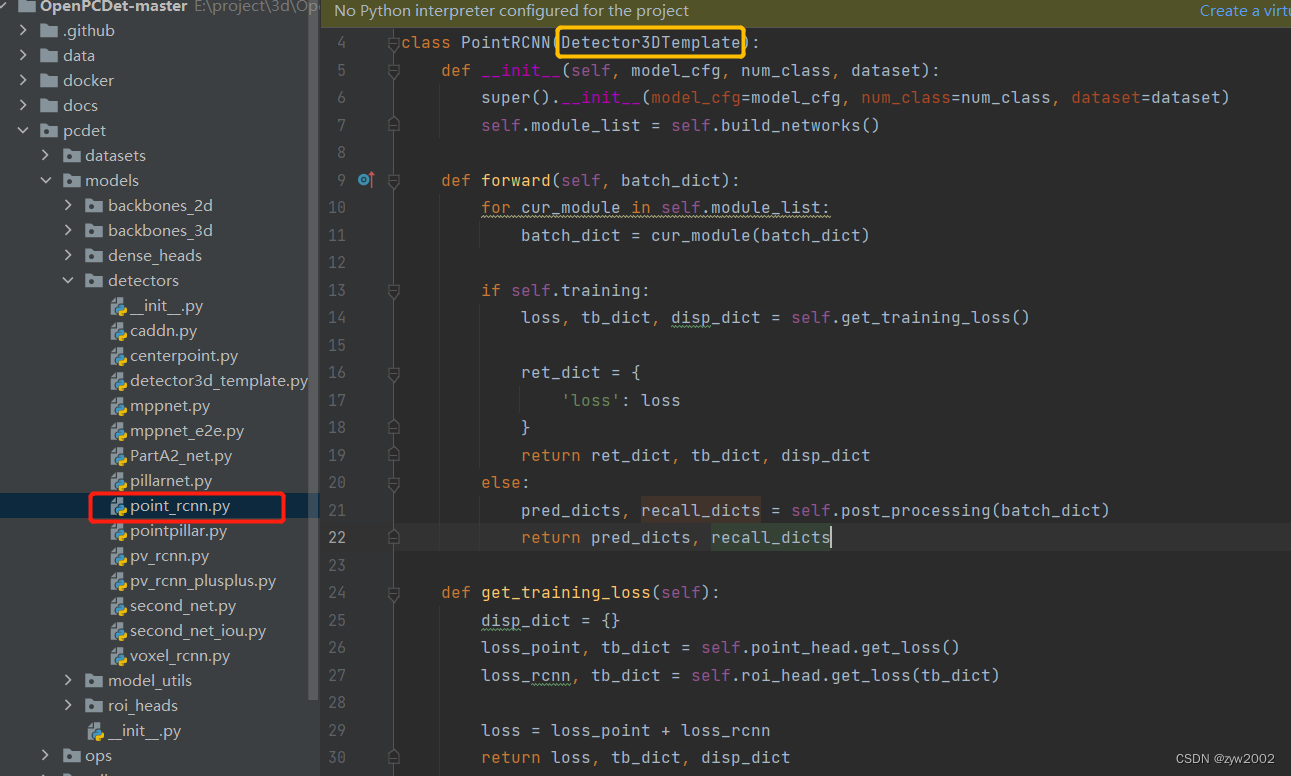Screen dimensions: 1291x776
Task: Click the detectors package folder icon
Action: 94,280
